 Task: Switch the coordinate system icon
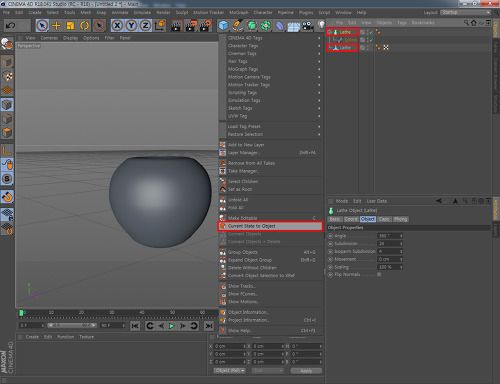point(160,25)
